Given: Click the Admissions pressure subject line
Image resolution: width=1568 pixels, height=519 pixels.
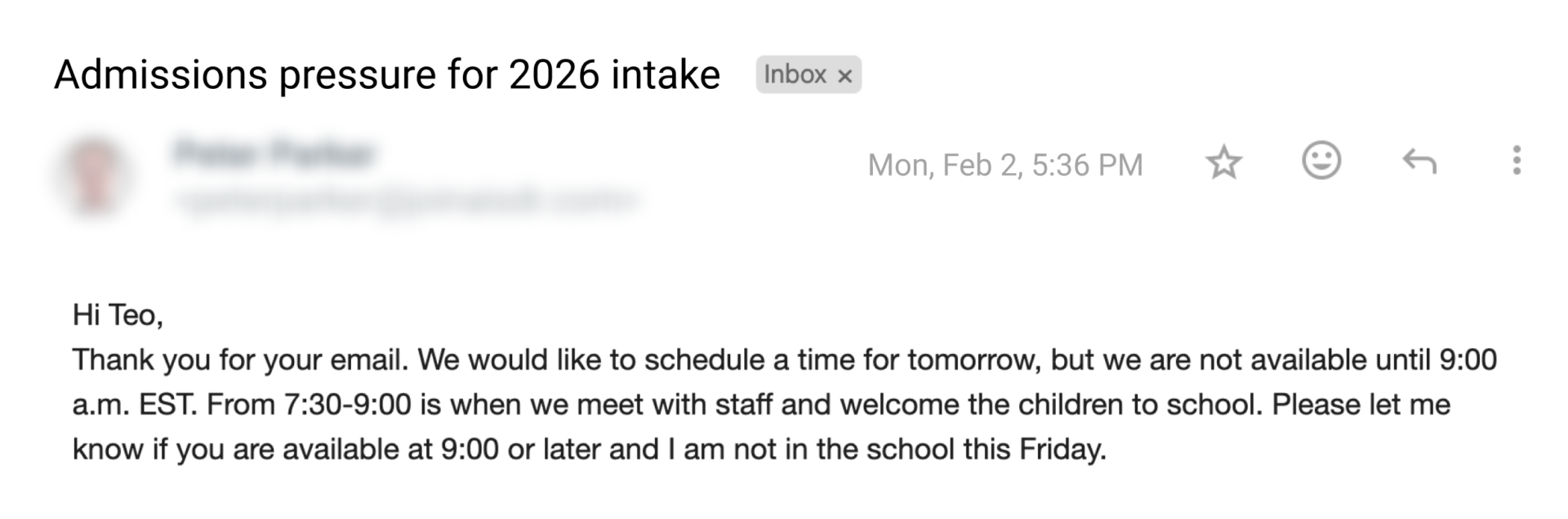Looking at the screenshot, I should (x=386, y=75).
